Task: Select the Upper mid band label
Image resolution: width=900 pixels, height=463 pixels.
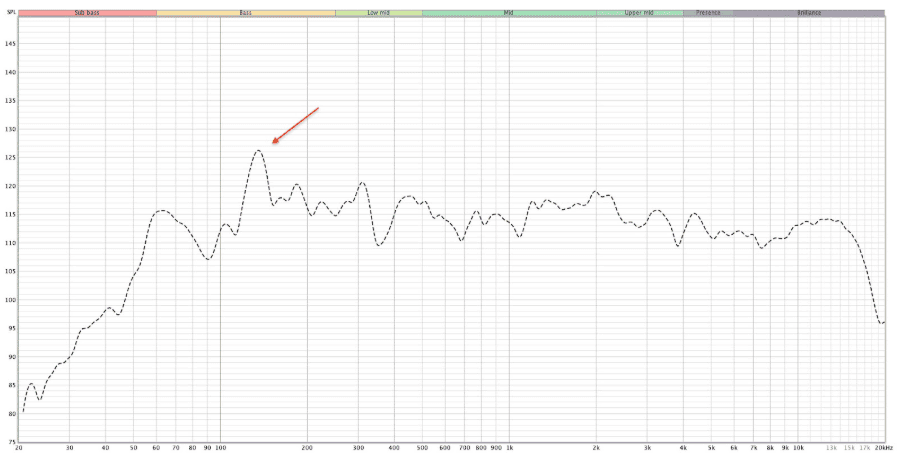Action: 639,13
